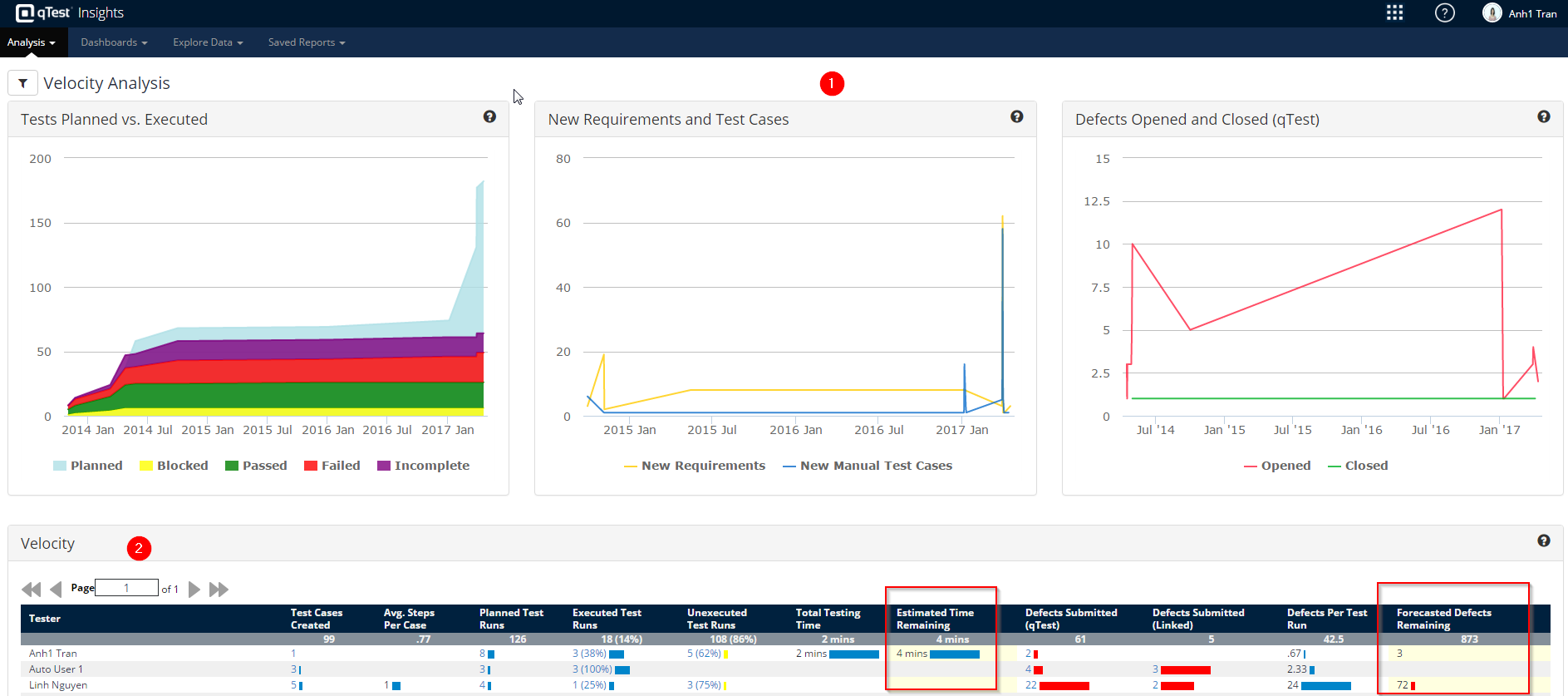Go to the last page arrow

click(x=219, y=590)
